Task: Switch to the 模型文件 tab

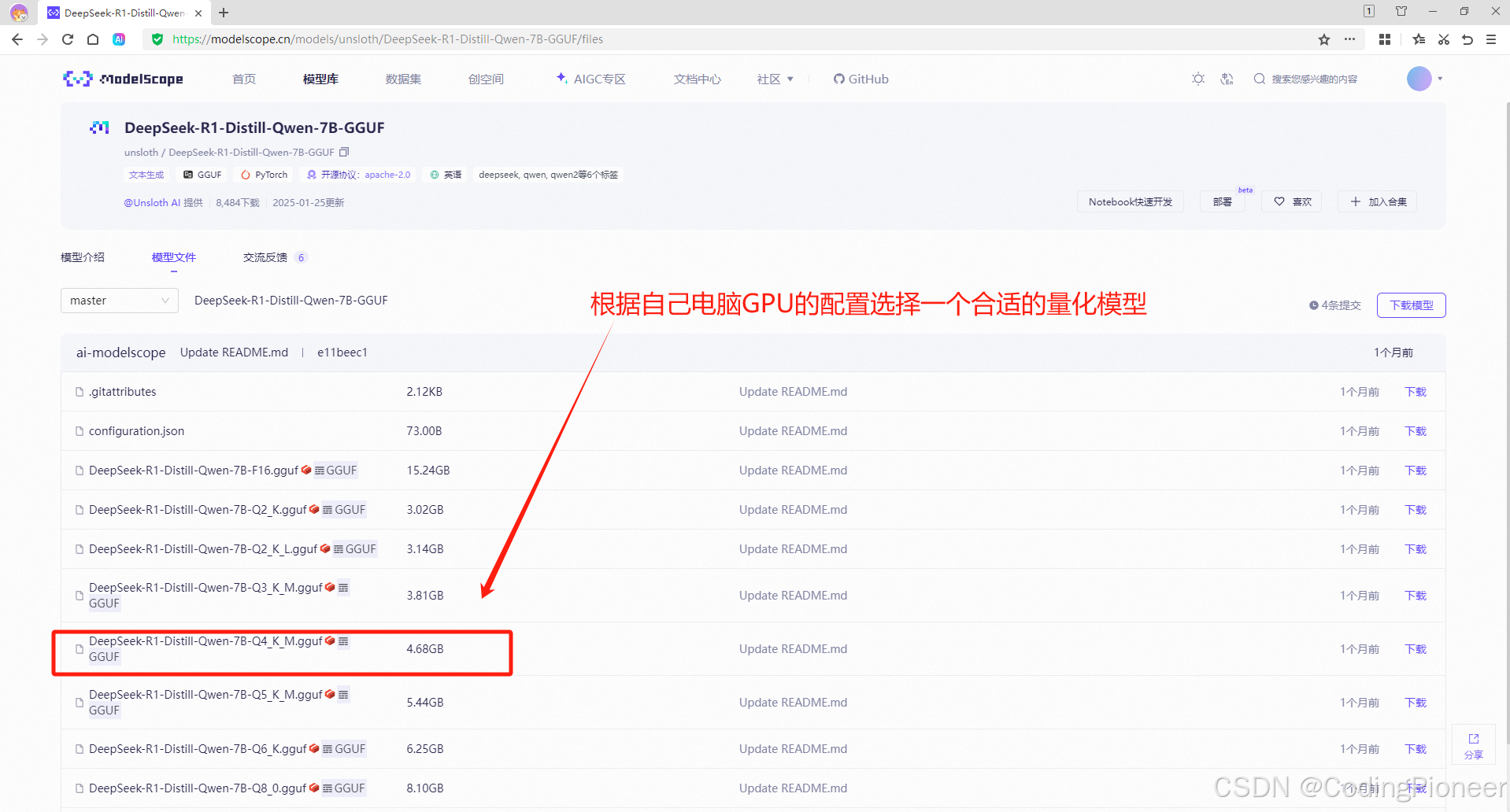Action: click(174, 257)
